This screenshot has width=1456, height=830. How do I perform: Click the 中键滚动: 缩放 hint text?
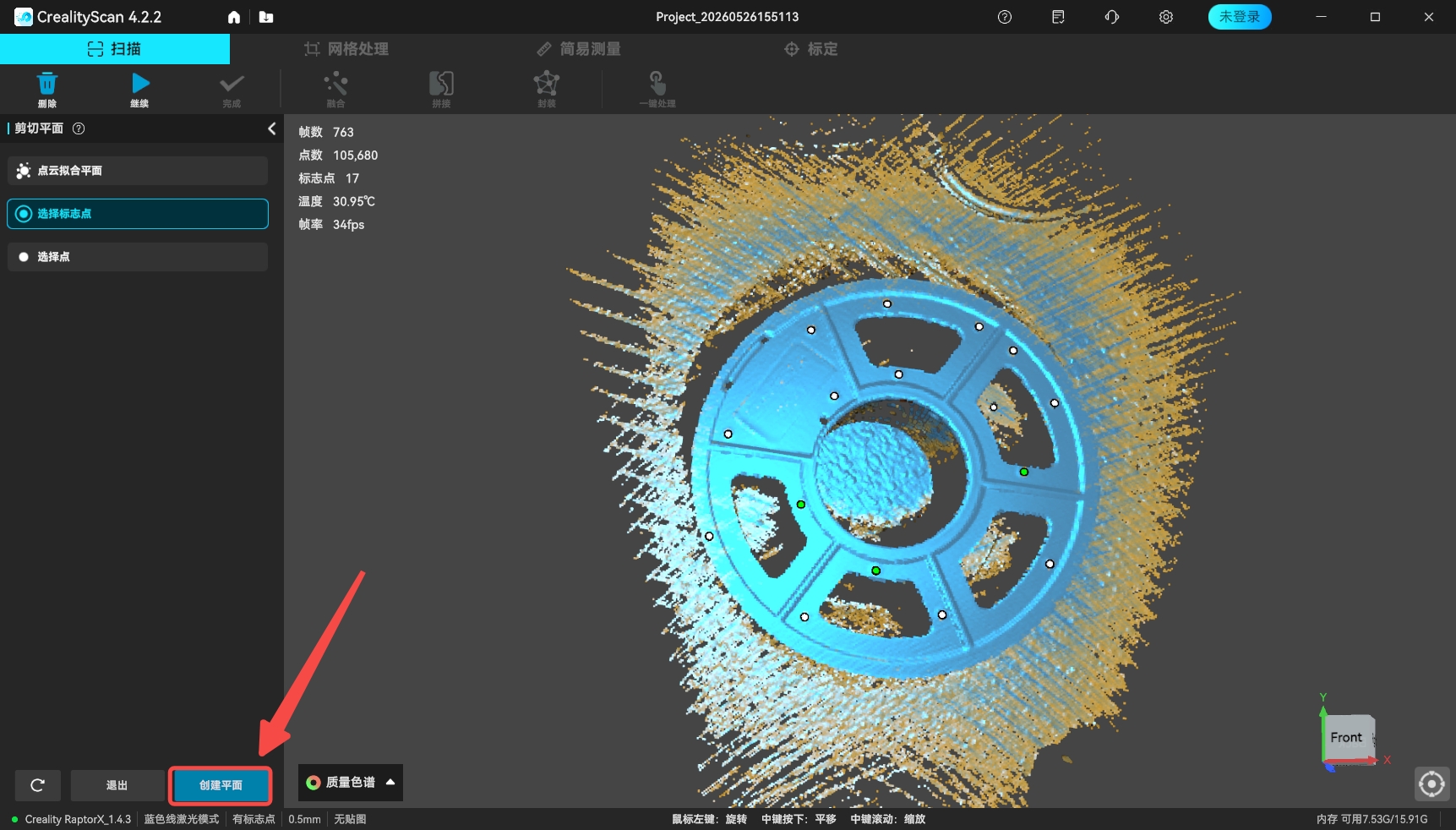(888, 819)
